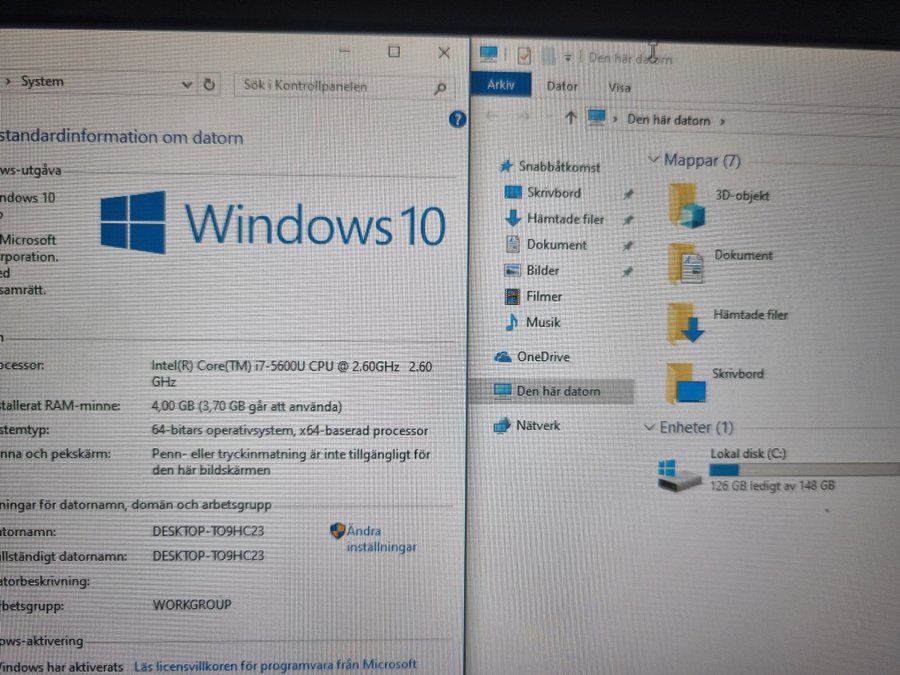Select OneDrive in the navigation pane
The width and height of the screenshot is (900, 675).
(543, 357)
